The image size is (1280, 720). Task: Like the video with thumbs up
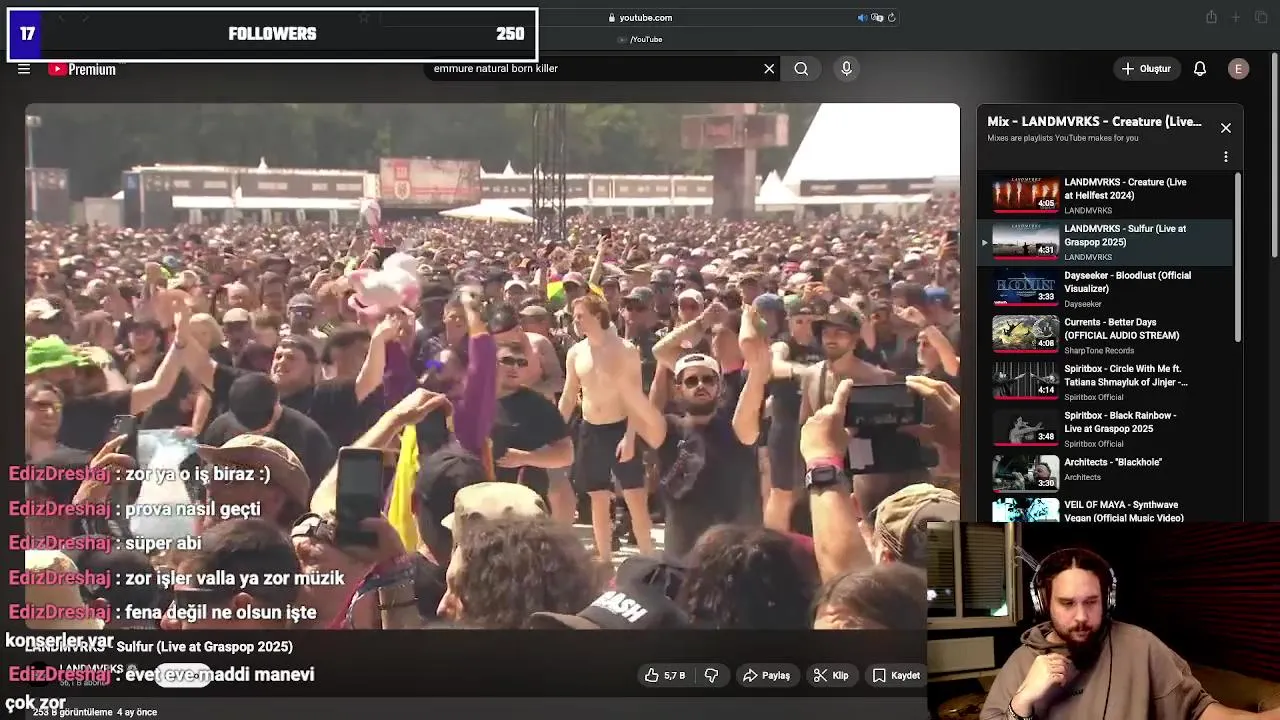665,675
